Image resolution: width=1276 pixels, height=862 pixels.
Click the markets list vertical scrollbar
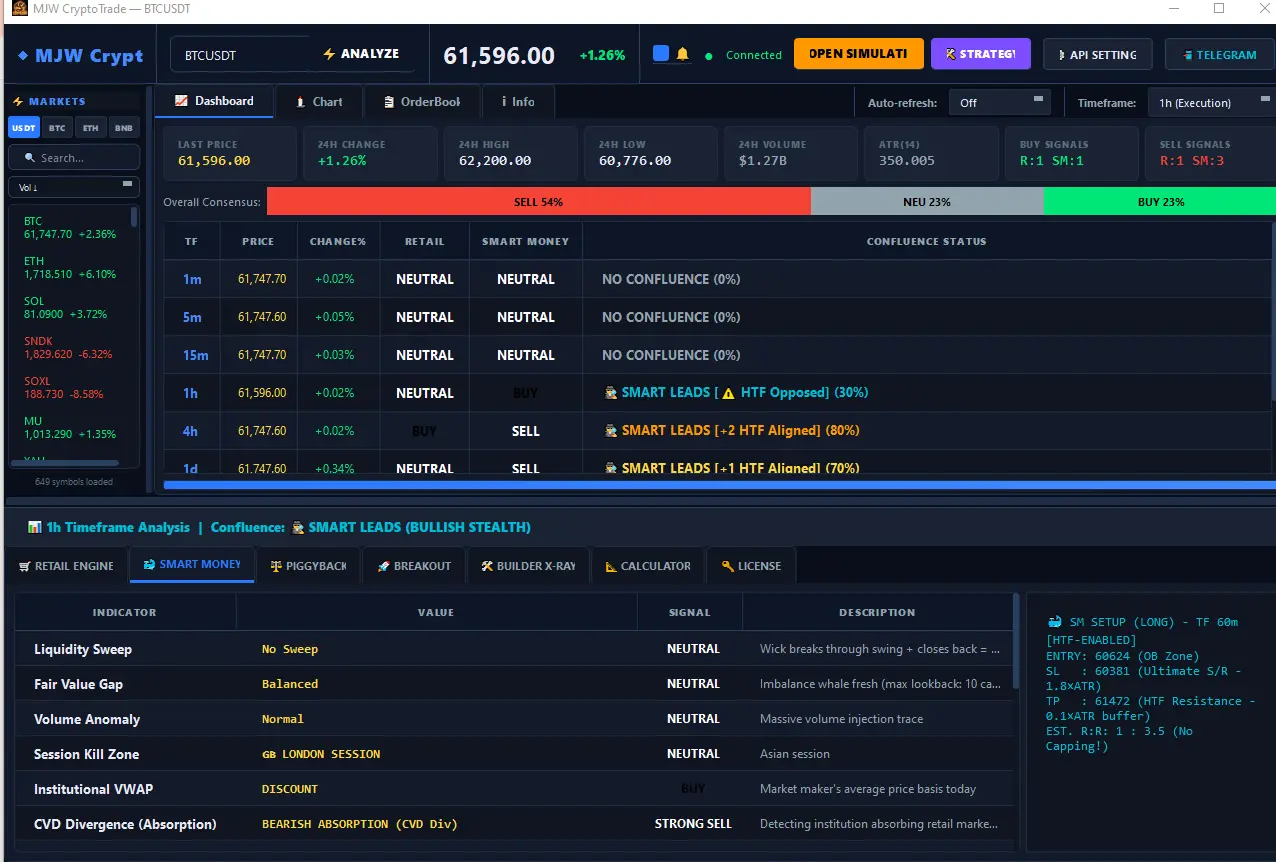click(x=134, y=218)
